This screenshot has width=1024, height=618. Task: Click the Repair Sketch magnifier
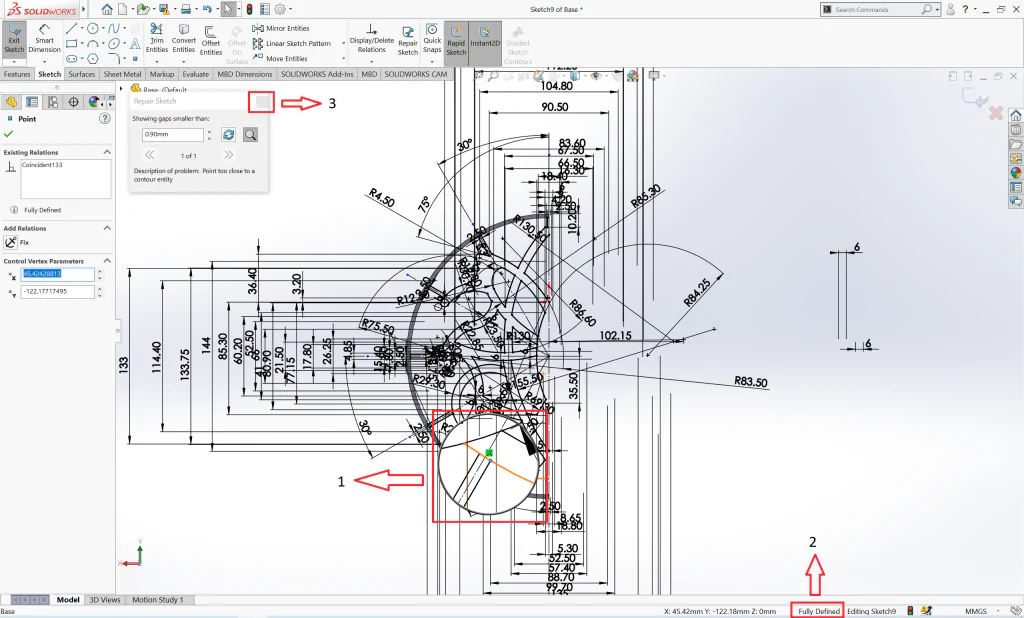click(250, 135)
